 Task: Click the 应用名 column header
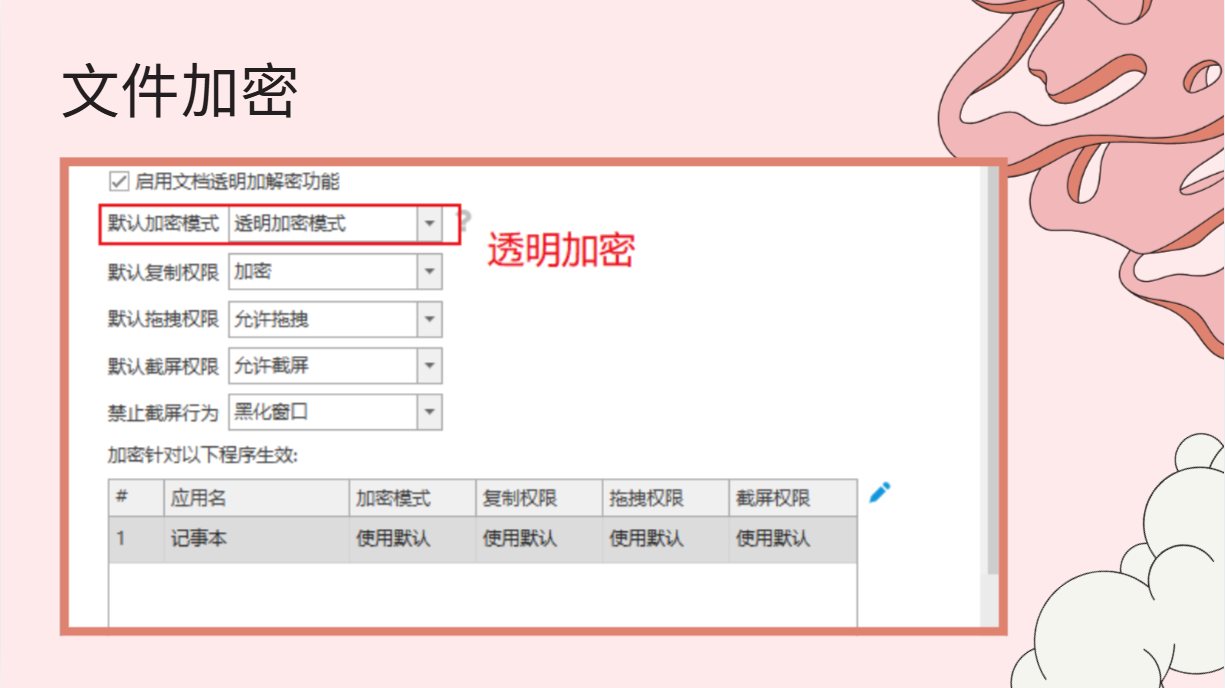(256, 498)
